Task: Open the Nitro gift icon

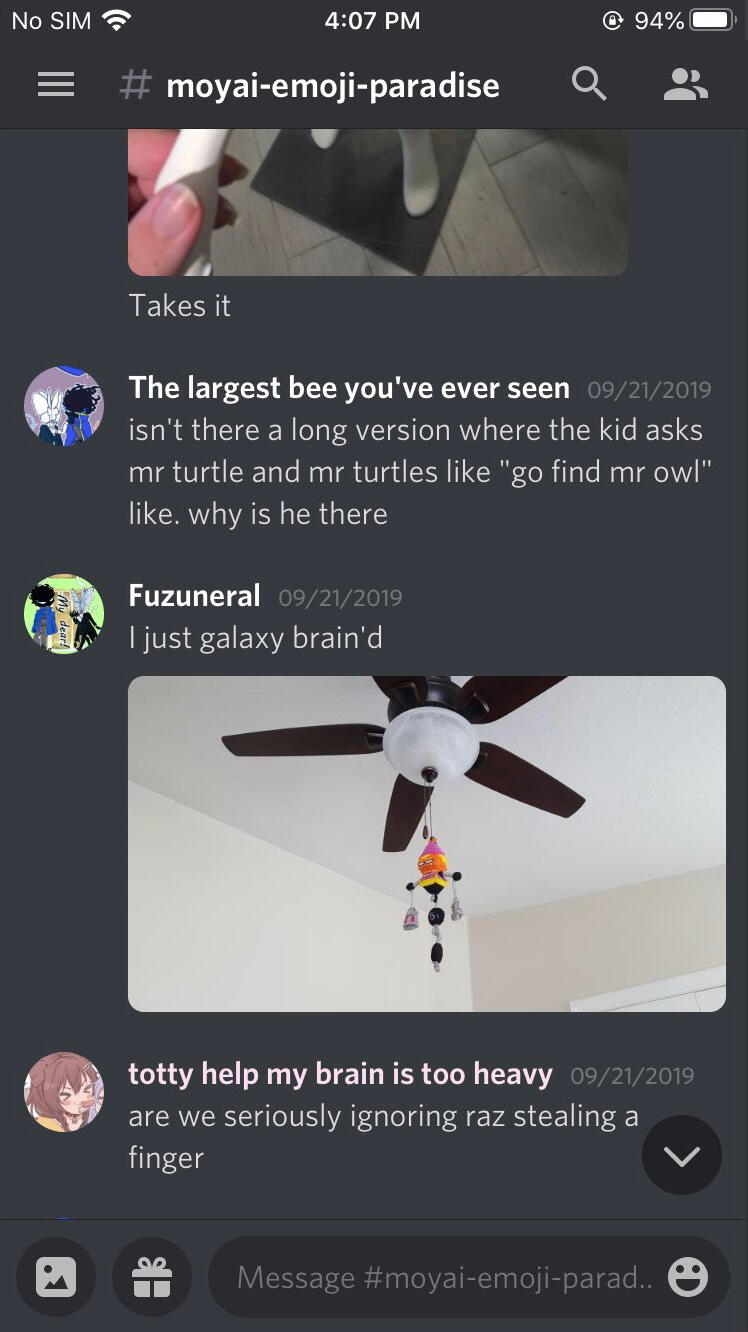Action: [x=152, y=1277]
